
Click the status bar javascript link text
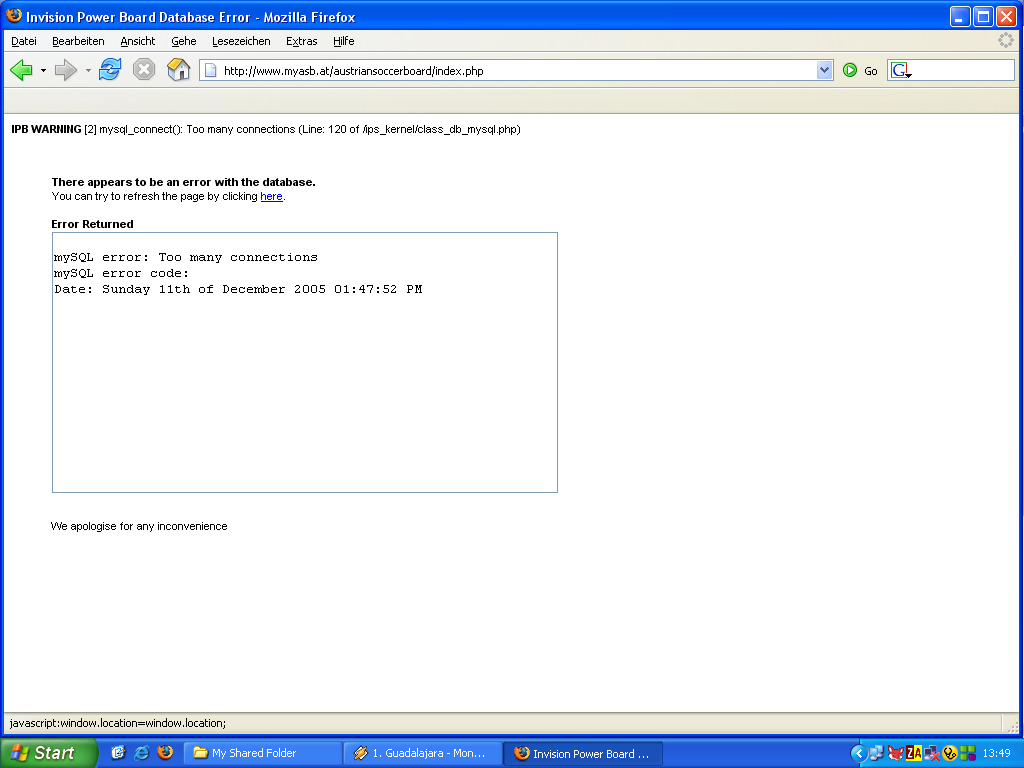click(118, 723)
